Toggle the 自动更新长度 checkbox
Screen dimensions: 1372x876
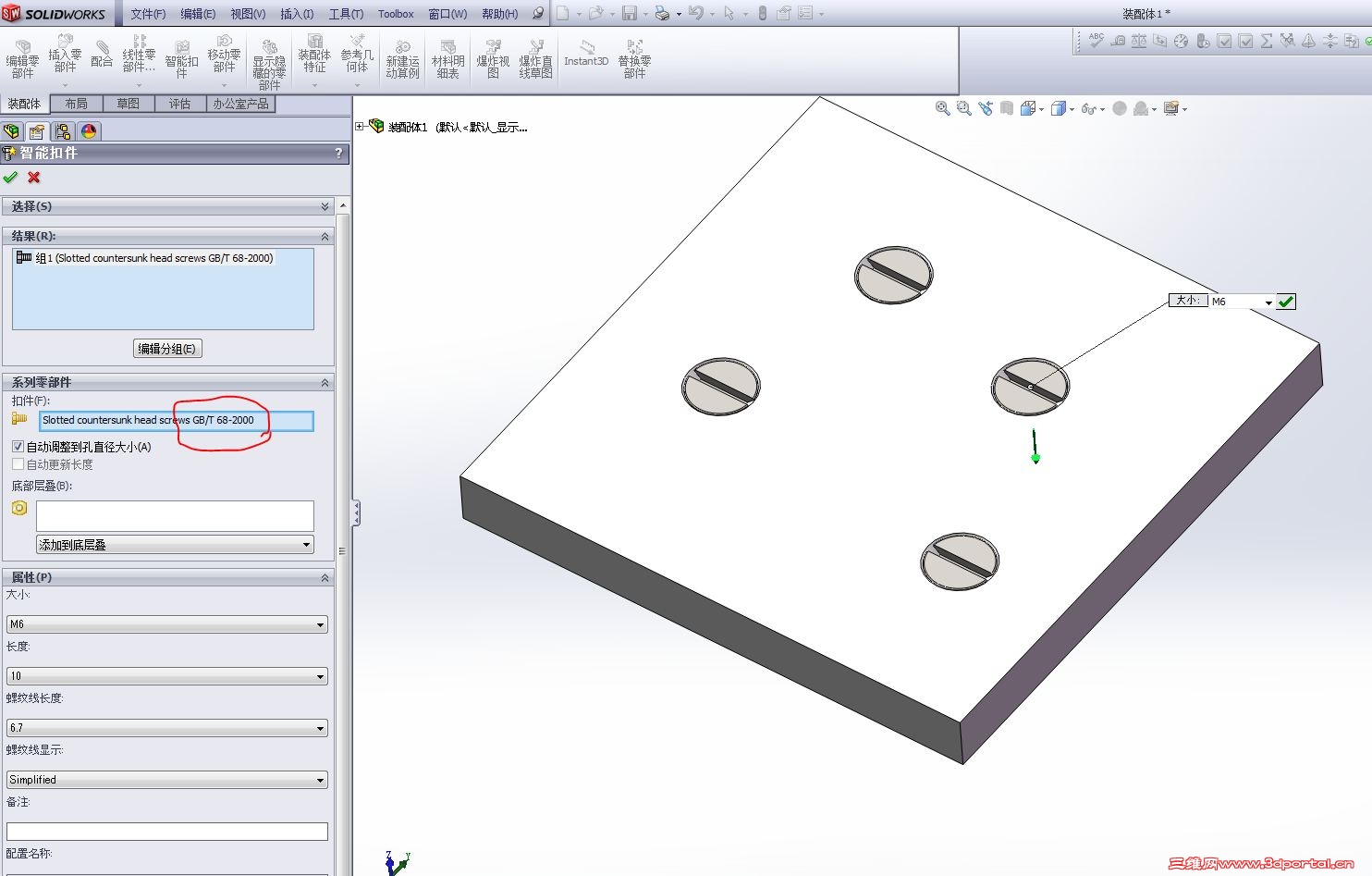pyautogui.click(x=18, y=464)
